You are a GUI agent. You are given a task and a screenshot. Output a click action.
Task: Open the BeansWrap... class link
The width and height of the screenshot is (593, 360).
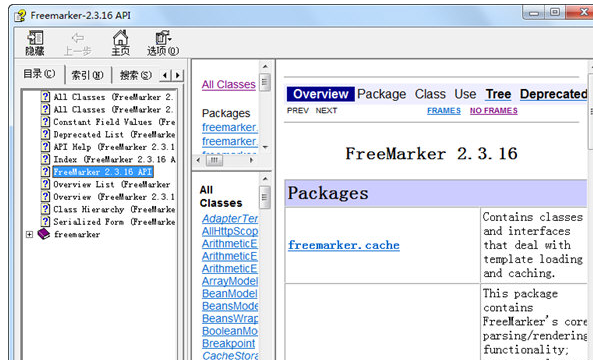point(230,318)
